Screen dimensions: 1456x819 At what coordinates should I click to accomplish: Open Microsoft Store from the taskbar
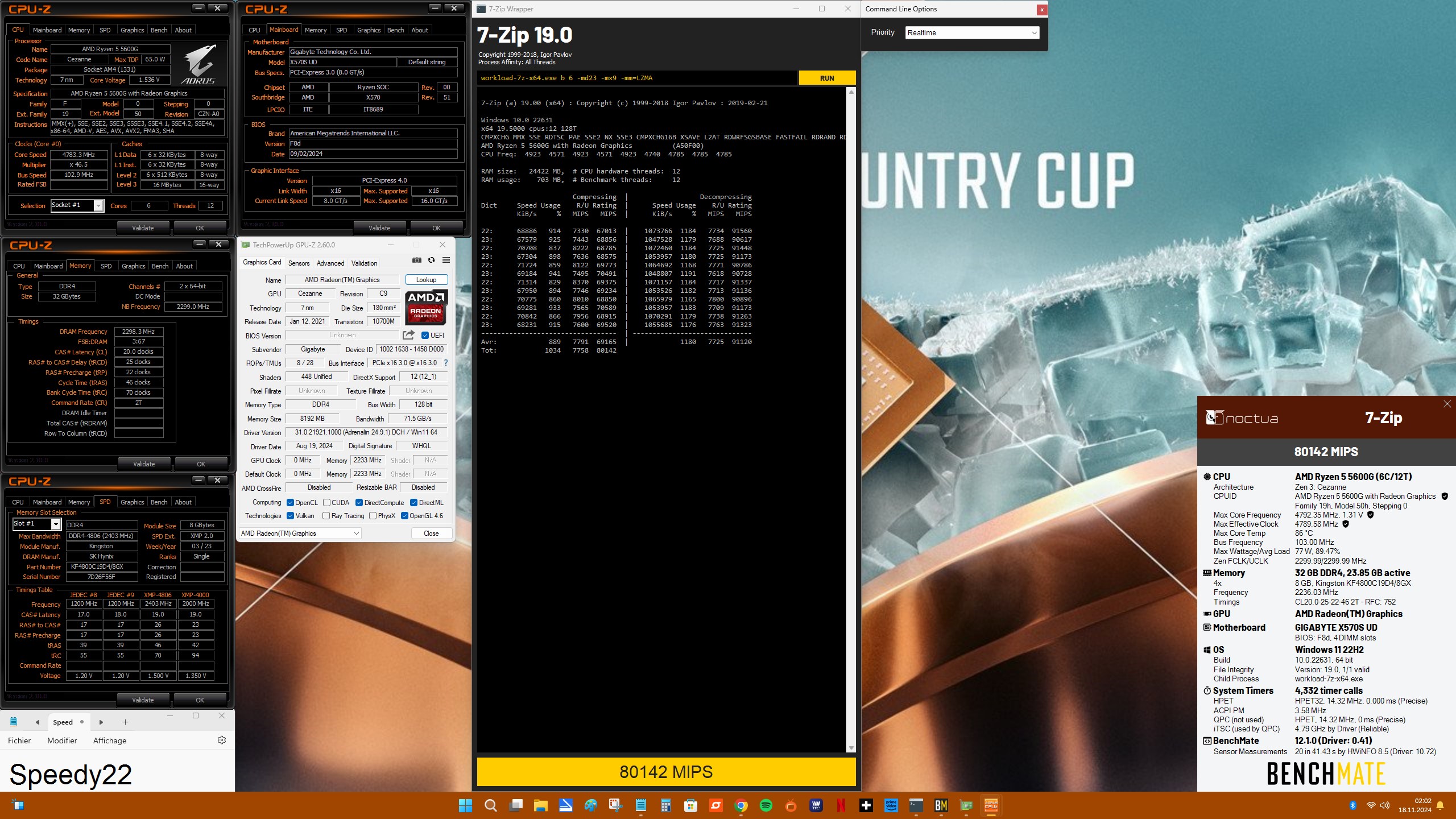click(x=690, y=805)
